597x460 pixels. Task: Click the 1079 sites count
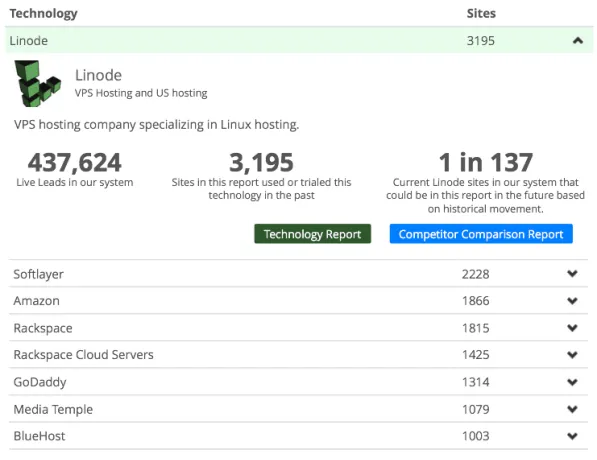[x=476, y=409]
